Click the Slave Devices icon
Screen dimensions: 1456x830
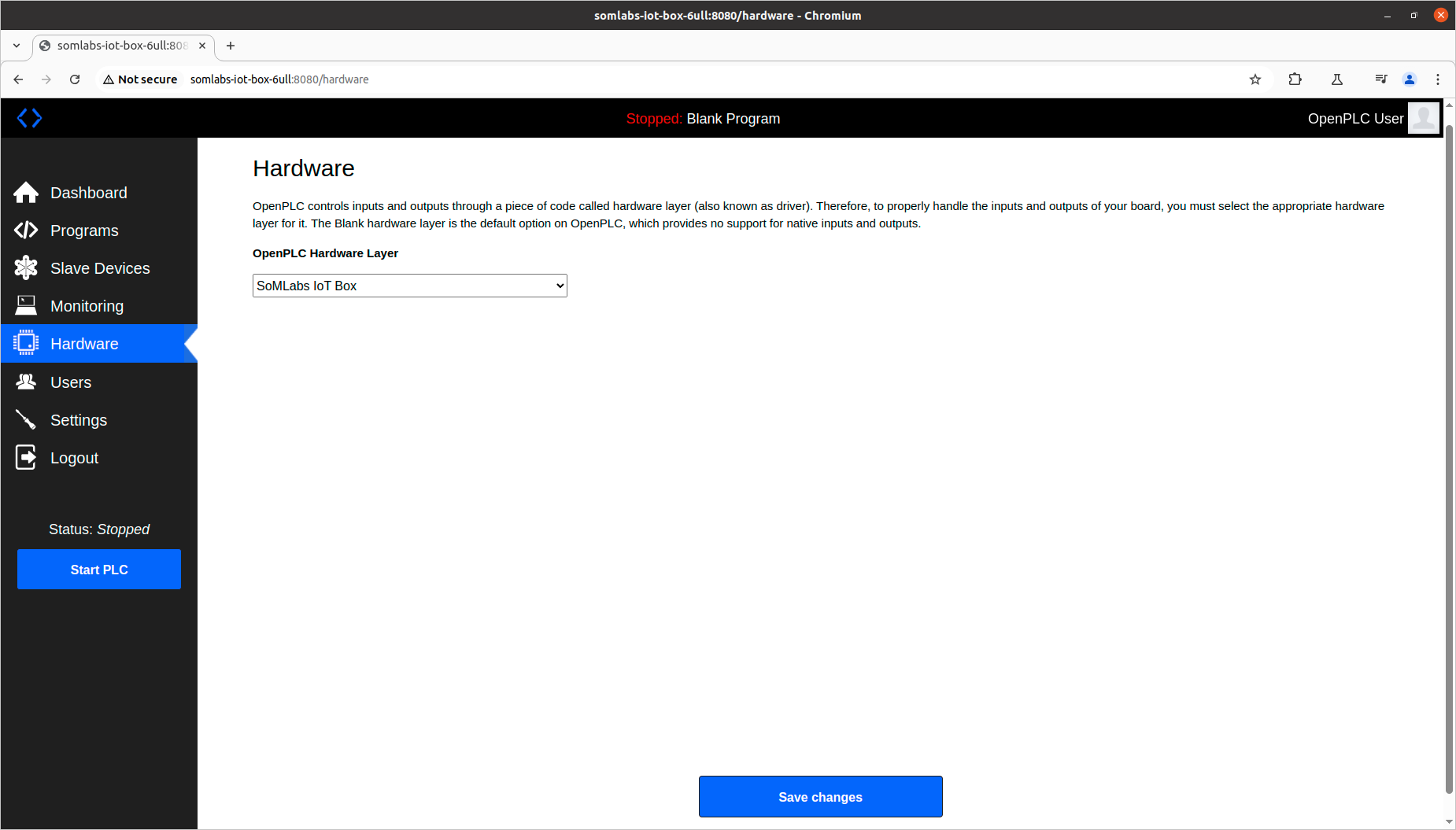pos(26,267)
